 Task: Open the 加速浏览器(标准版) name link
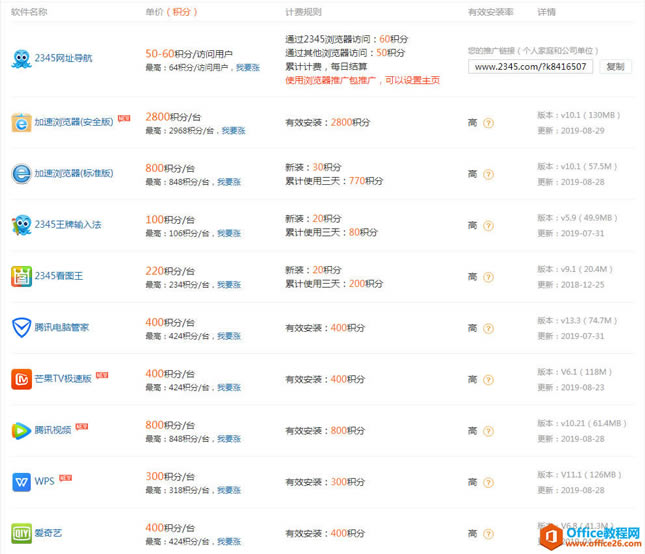74,174
